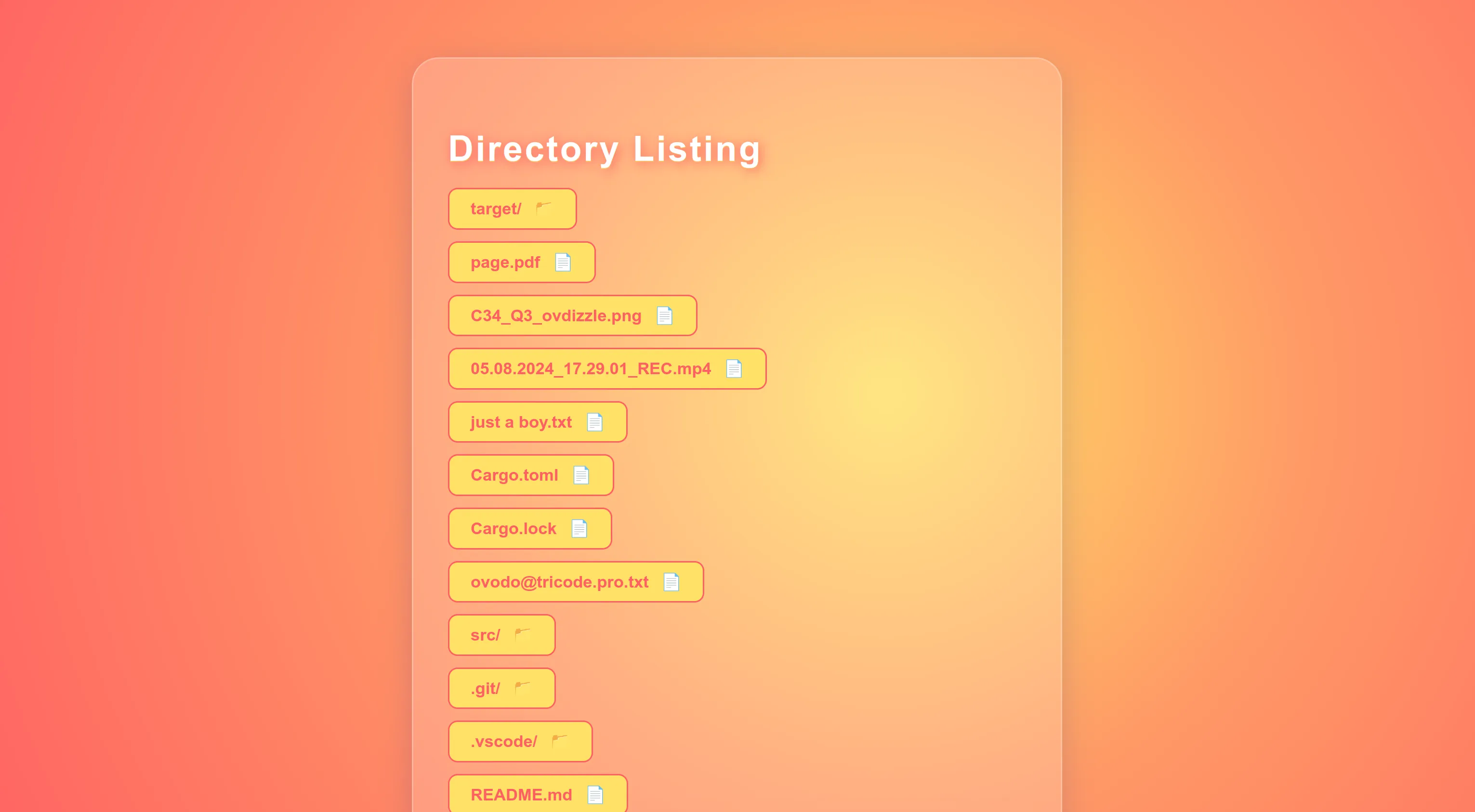1475x812 pixels.
Task: Click the folder icon beside target/
Action: (x=543, y=208)
